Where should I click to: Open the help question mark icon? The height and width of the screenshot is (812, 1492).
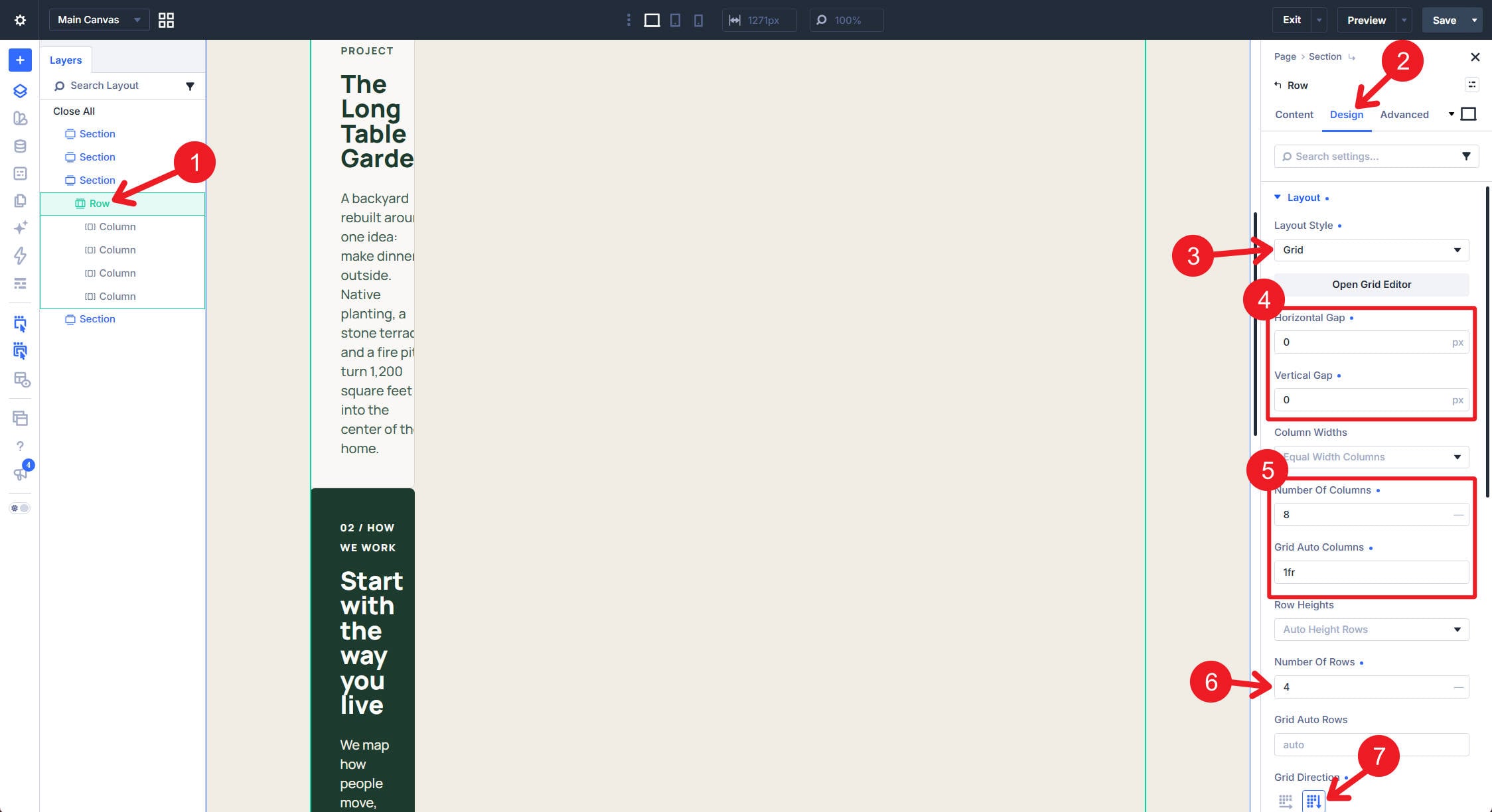click(x=20, y=446)
